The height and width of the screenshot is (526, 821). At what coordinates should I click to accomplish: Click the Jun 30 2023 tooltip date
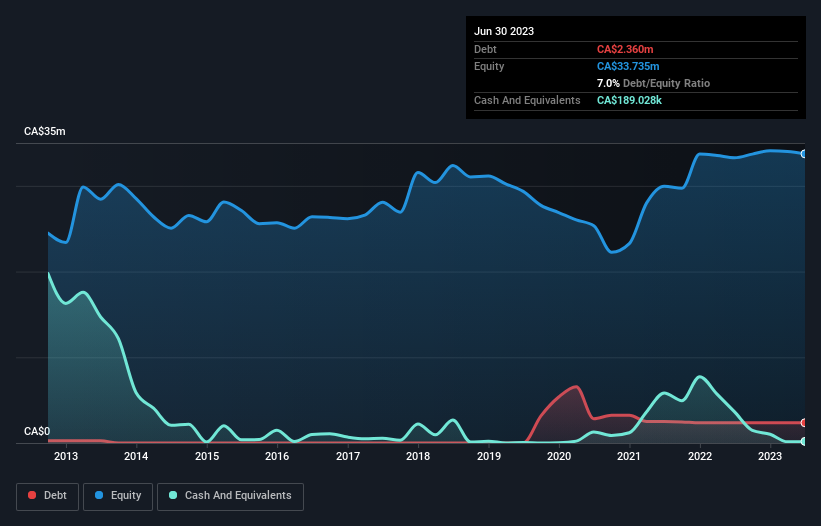pos(504,31)
